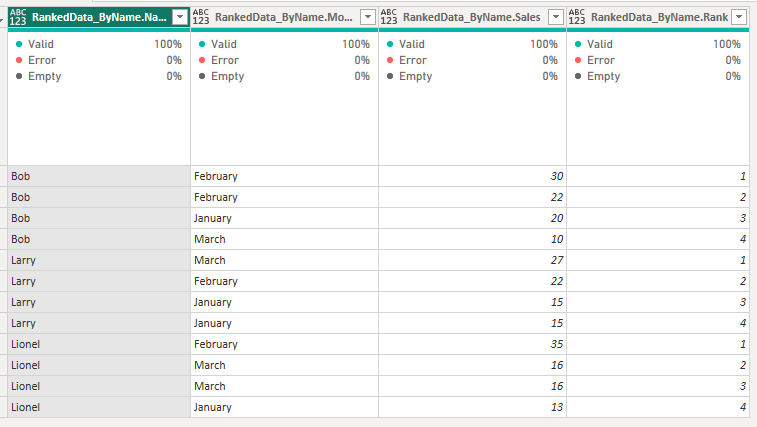Expand filter arrow on Rank column
Image resolution: width=757 pixels, height=427 pixels.
739,17
